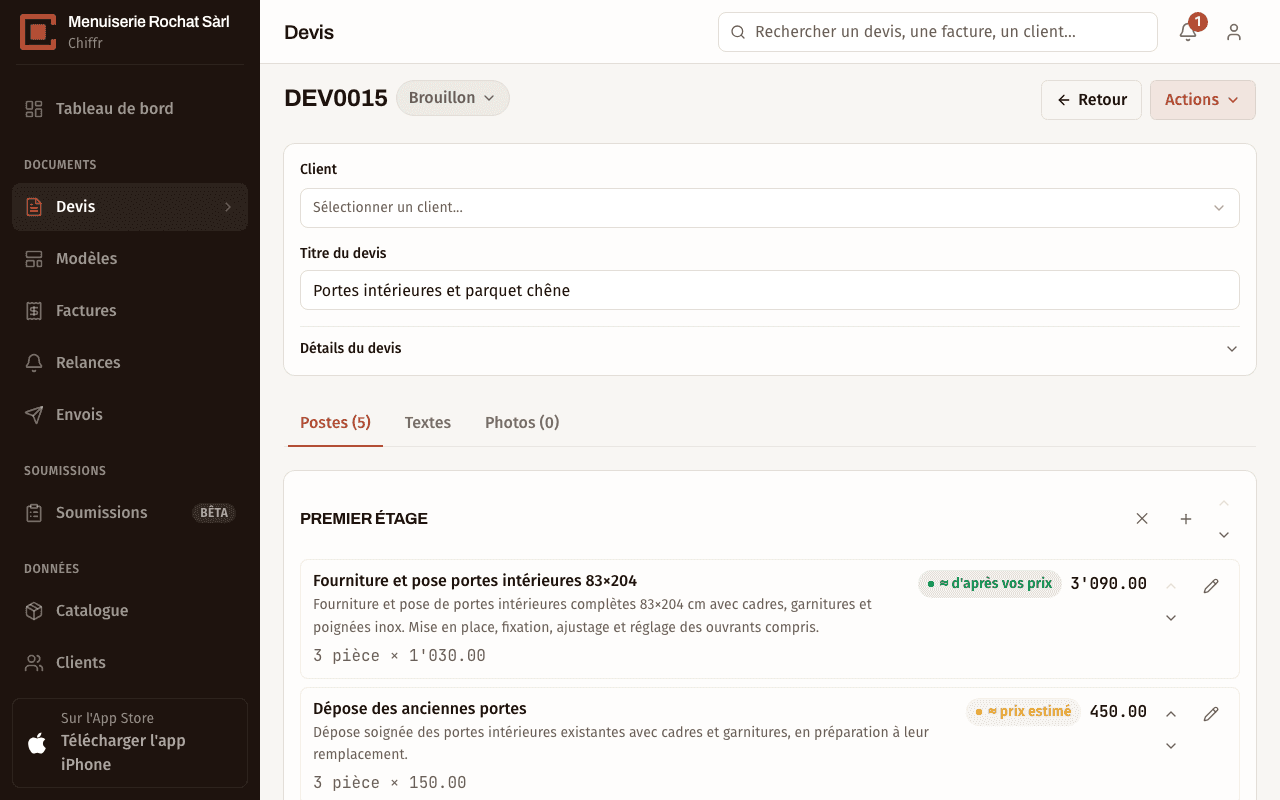Open Tableau de bord menu item
The width and height of the screenshot is (1280, 800).
coord(130,109)
